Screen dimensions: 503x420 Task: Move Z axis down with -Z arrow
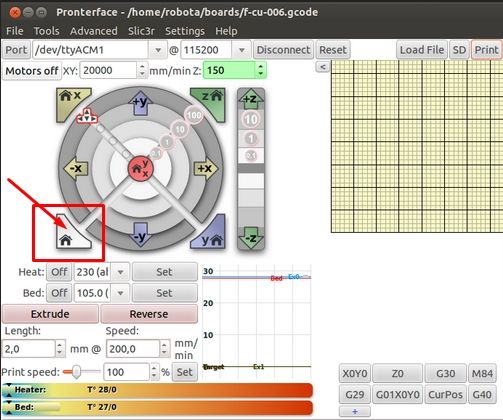pos(251,238)
